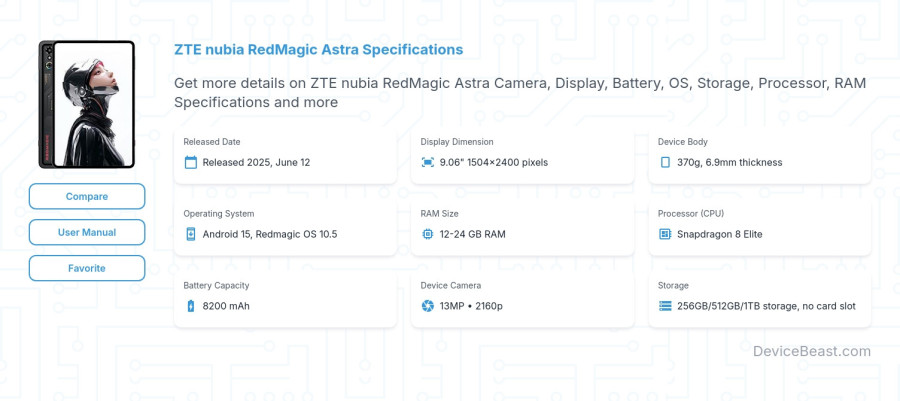Click the device body phone outline icon
Image resolution: width=900 pixels, height=401 pixels.
tap(665, 162)
